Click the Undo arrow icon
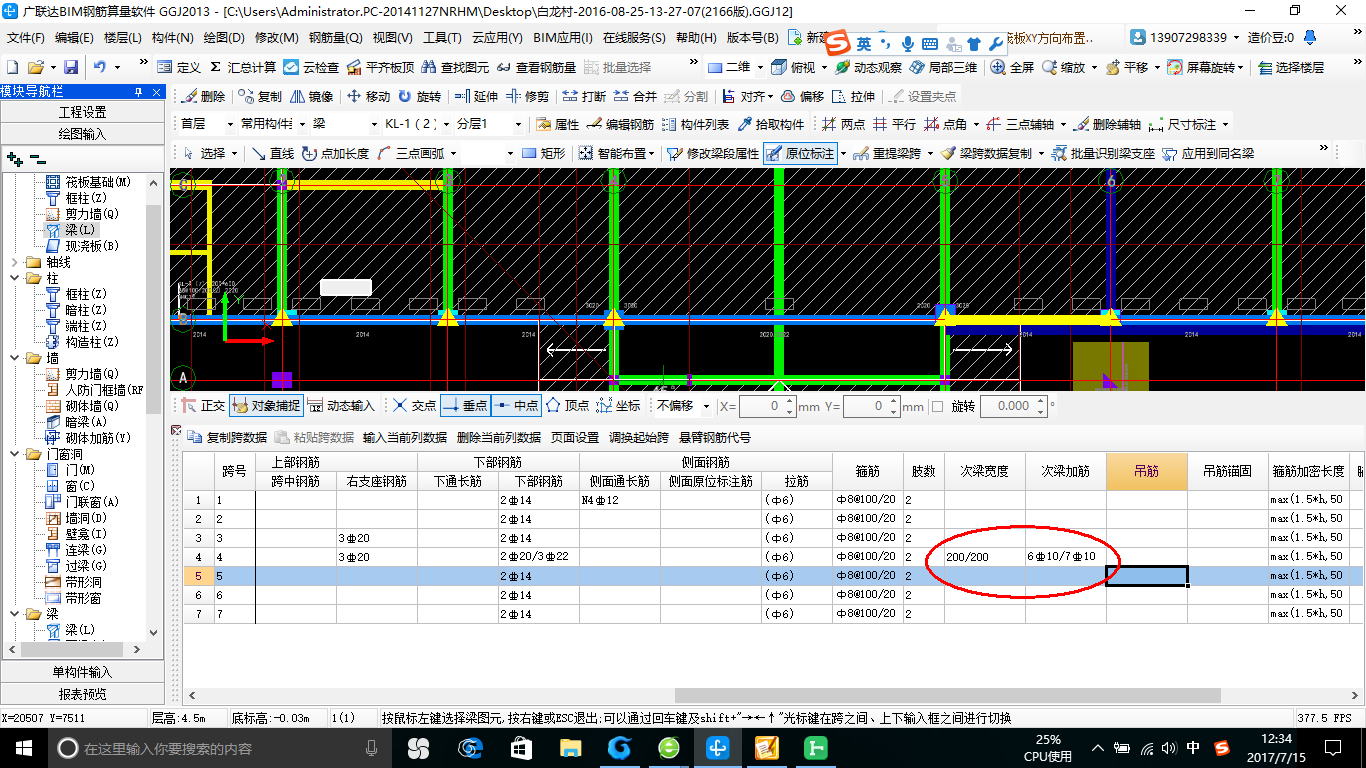The width and height of the screenshot is (1366, 768). [x=100, y=67]
